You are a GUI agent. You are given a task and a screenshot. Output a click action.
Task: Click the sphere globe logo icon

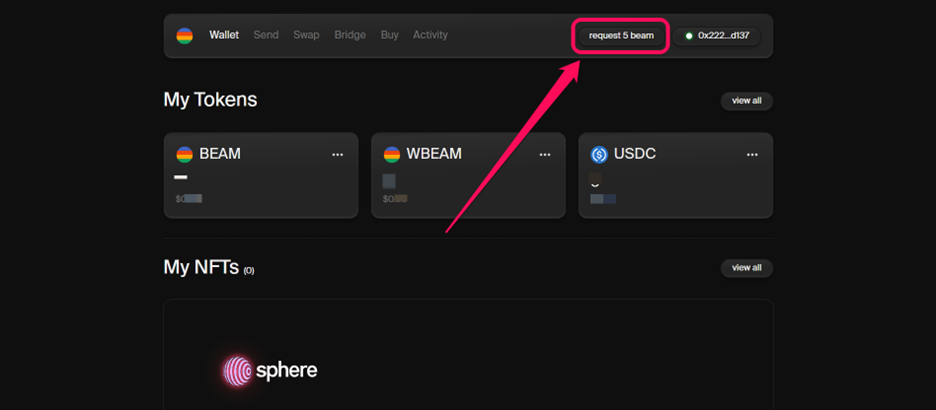point(237,371)
